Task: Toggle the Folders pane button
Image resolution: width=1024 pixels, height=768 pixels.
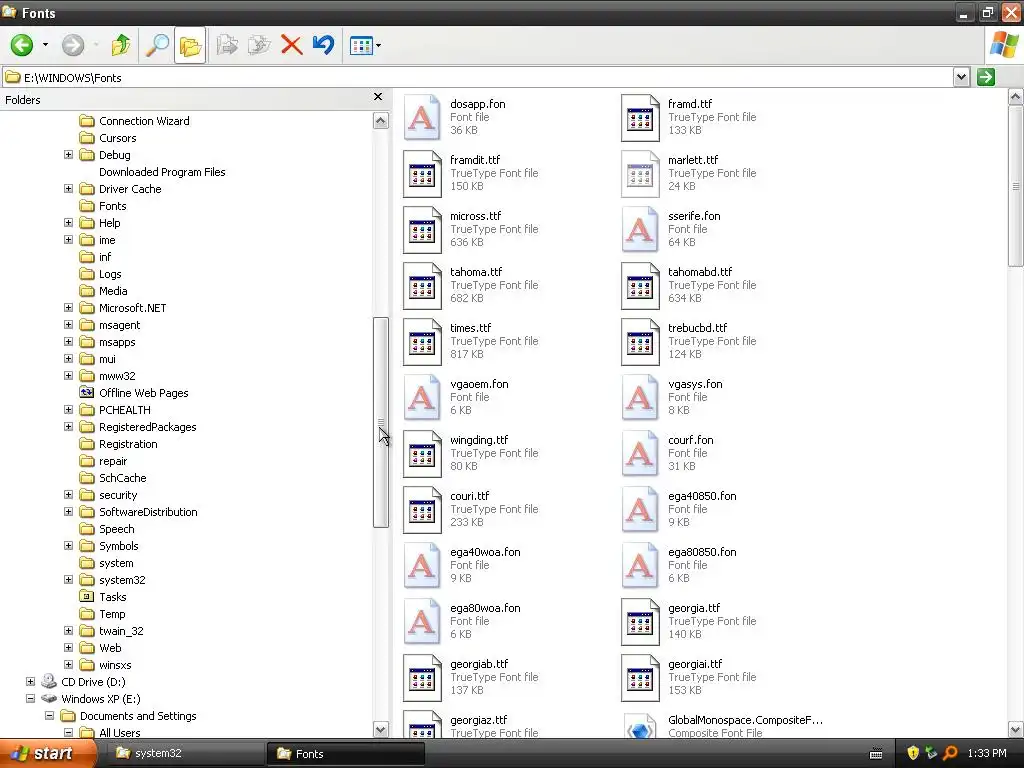Action: click(x=190, y=46)
